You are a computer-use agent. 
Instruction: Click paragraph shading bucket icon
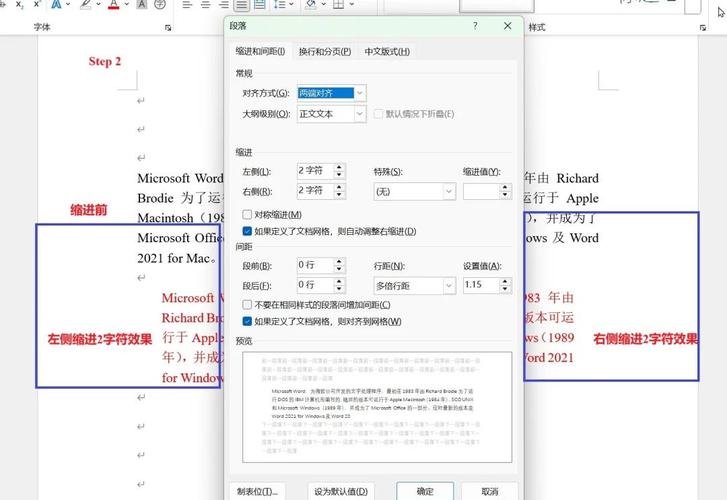pyautogui.click(x=311, y=5)
